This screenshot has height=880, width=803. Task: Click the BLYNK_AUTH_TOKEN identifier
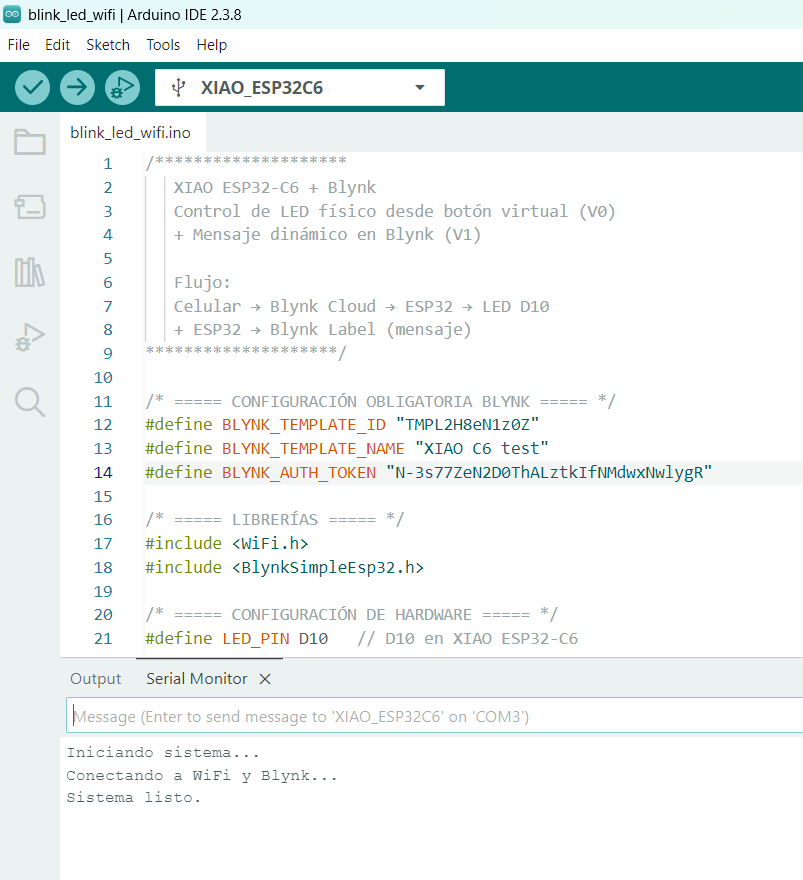299,473
